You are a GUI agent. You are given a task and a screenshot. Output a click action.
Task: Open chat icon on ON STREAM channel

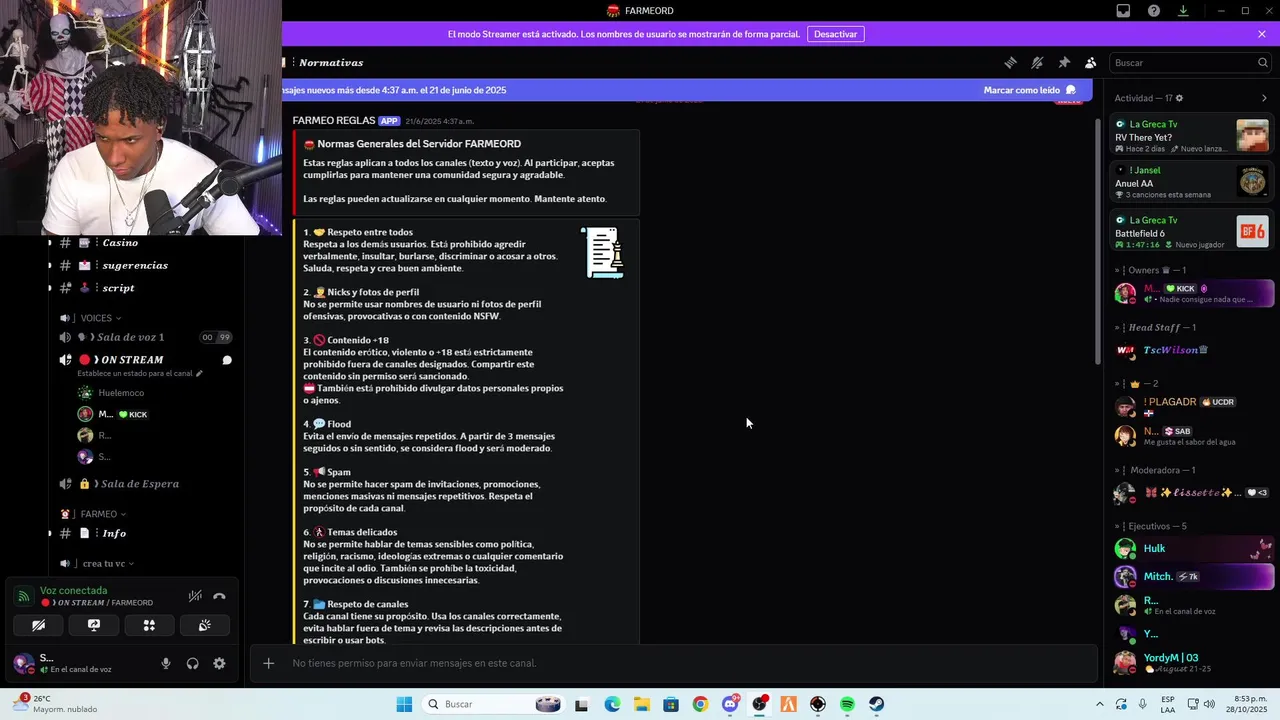227,360
